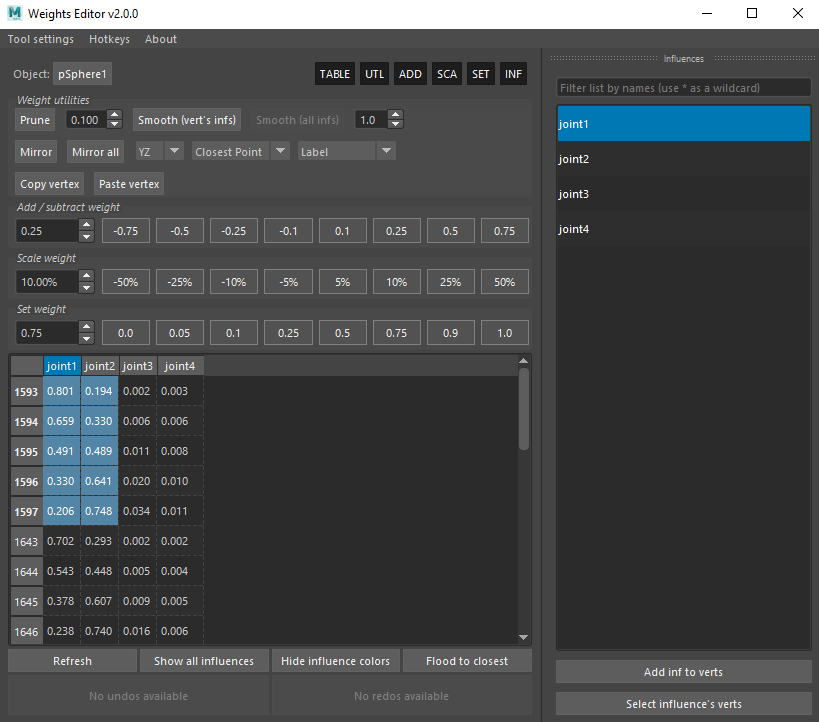Open the UTL utilities panel icon
This screenshot has width=819, height=722.
pos(374,73)
